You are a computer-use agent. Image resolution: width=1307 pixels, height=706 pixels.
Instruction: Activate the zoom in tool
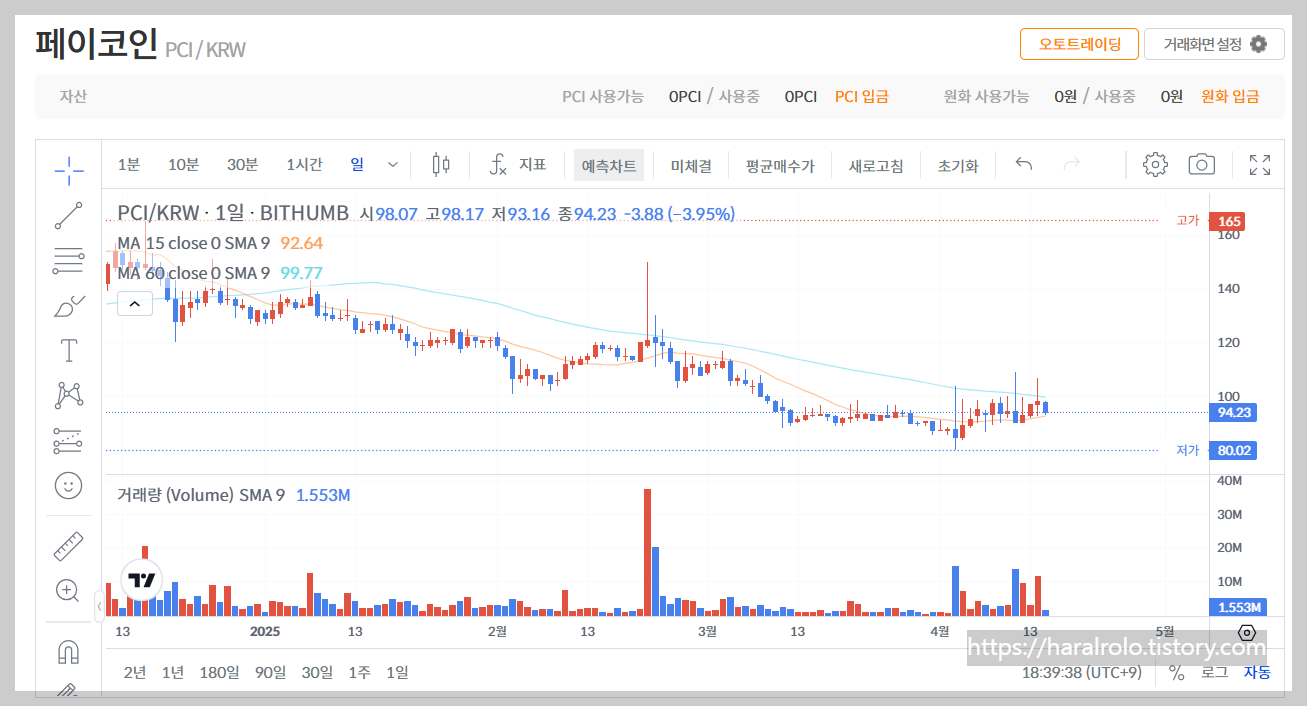(68, 591)
